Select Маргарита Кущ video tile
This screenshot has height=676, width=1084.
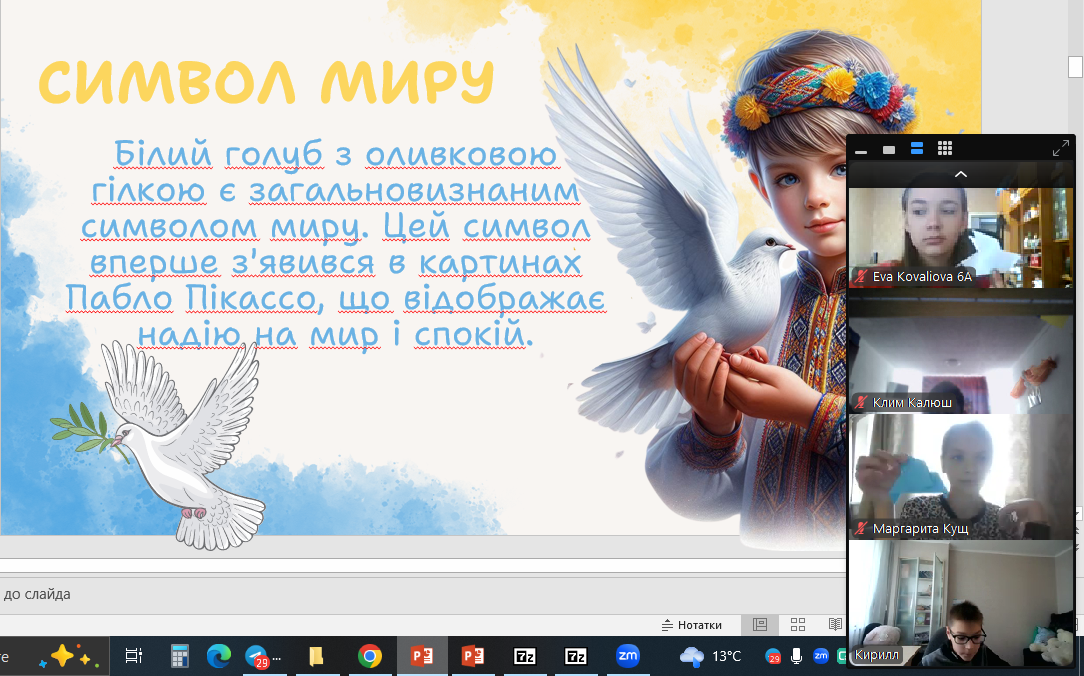click(x=960, y=476)
